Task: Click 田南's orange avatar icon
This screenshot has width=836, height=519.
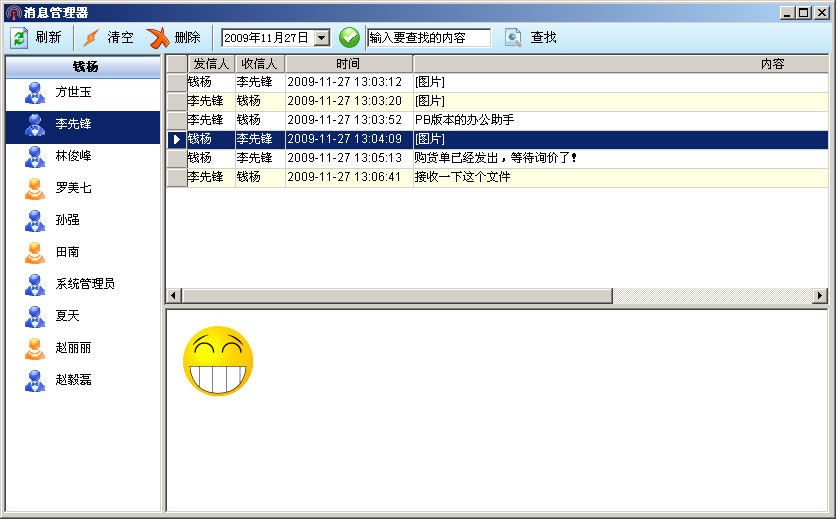Action: (x=35, y=252)
